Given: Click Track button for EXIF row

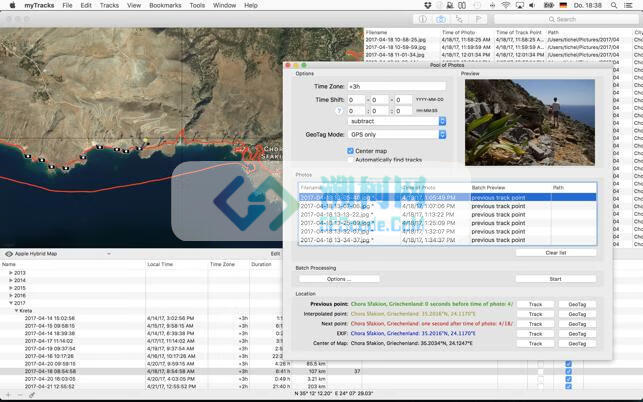Looking at the screenshot, I should click(x=536, y=334).
